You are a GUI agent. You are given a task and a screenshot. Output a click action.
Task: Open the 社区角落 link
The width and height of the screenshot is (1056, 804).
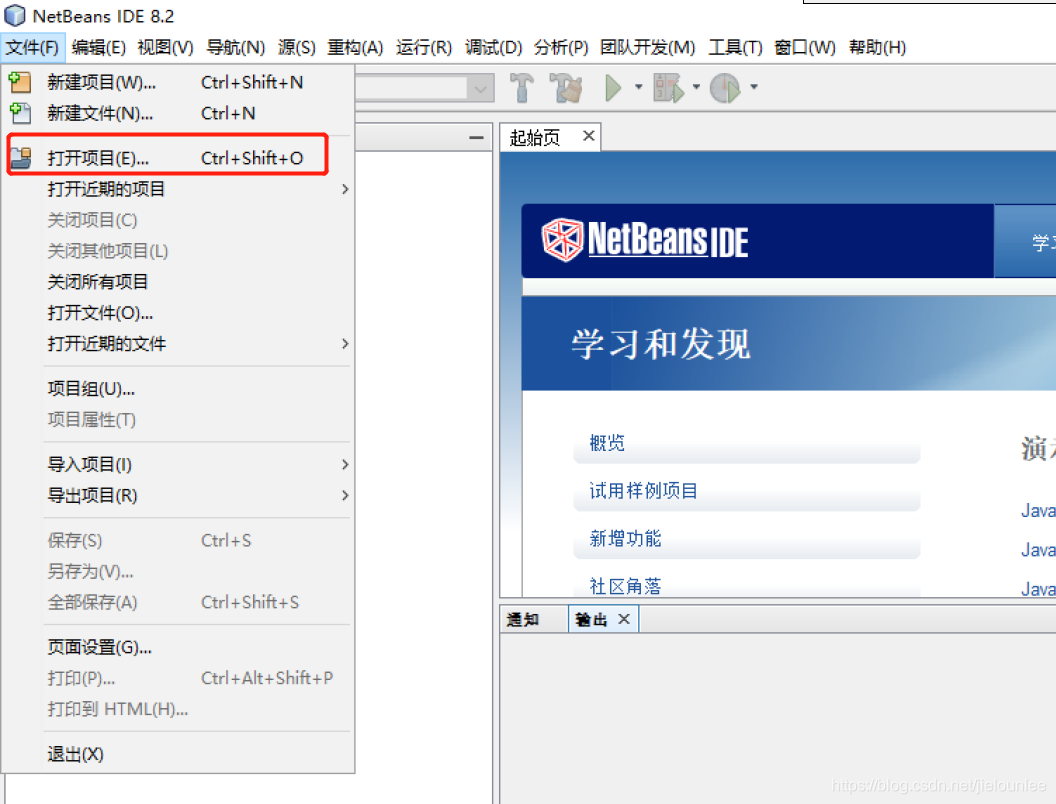point(625,587)
